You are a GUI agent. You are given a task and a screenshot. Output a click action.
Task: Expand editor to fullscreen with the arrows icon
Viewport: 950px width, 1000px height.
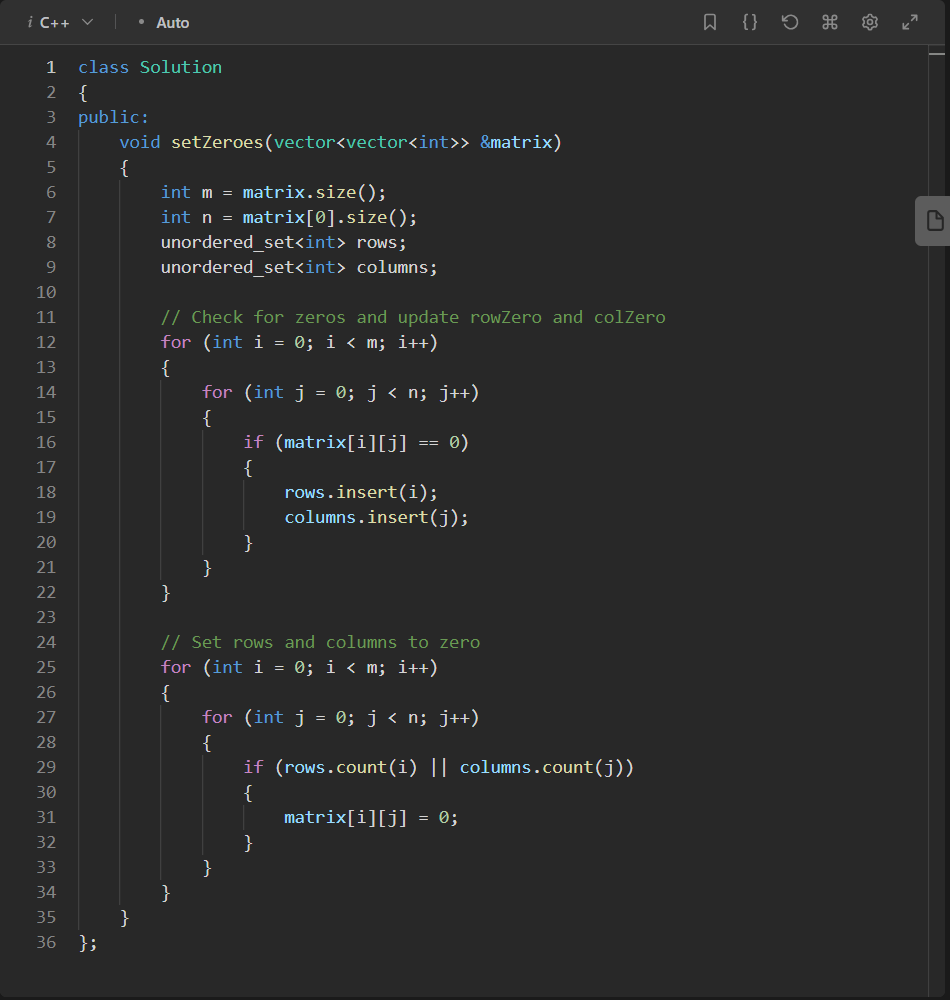click(910, 22)
